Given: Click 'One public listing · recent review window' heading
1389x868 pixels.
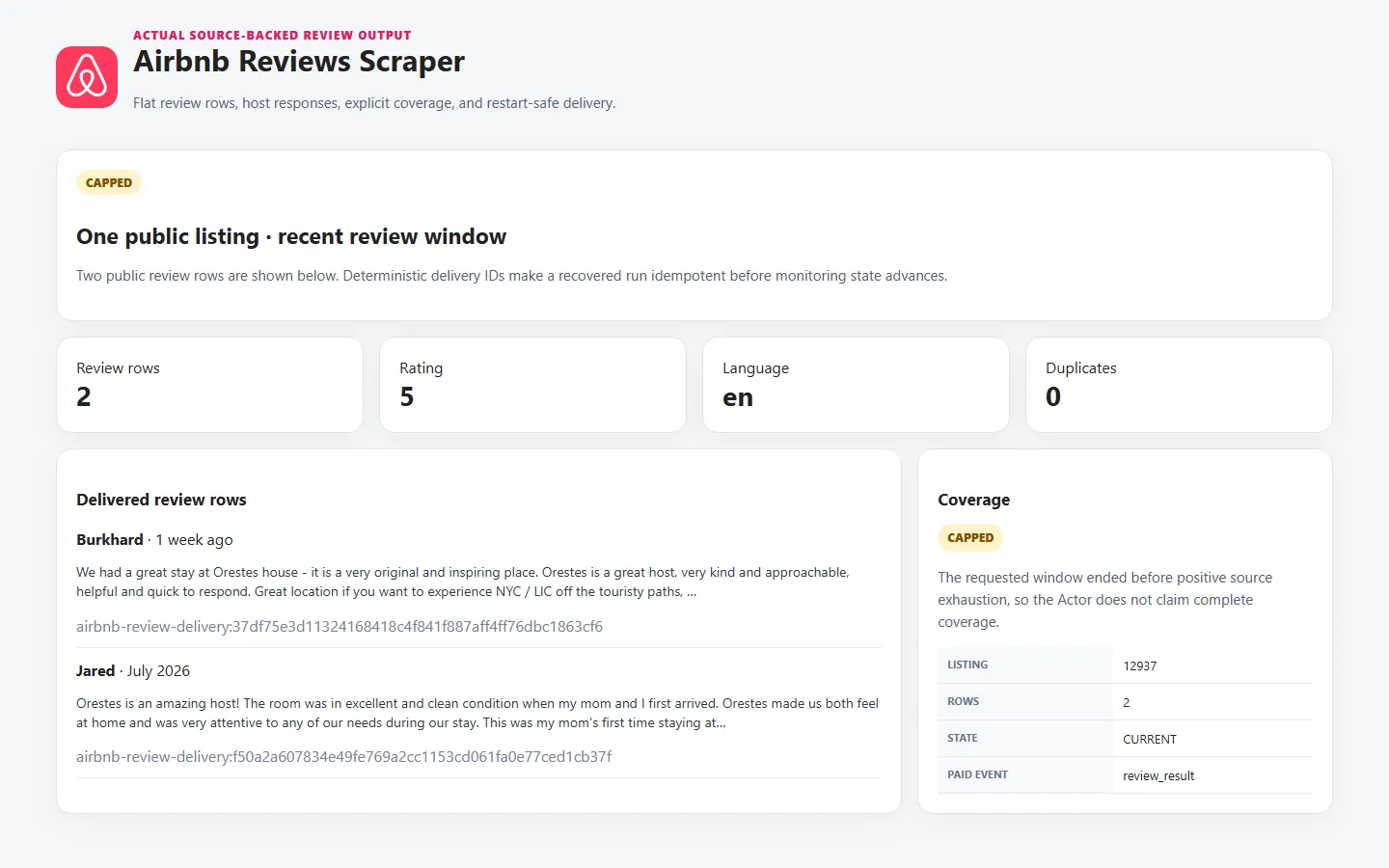Looking at the screenshot, I should tap(291, 236).
